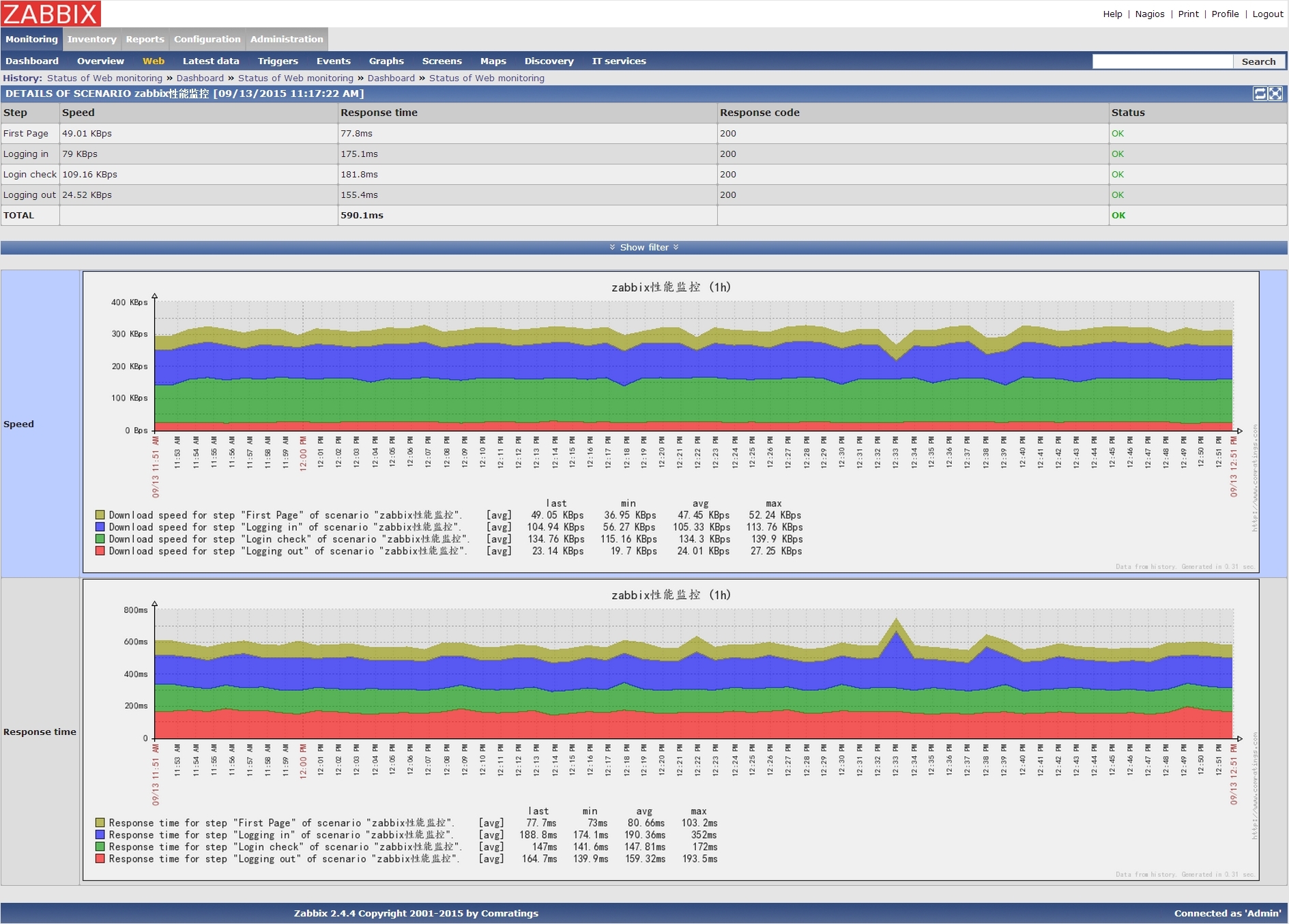Click the 77.8ms response time value
The width and height of the screenshot is (1289, 924).
click(x=356, y=133)
